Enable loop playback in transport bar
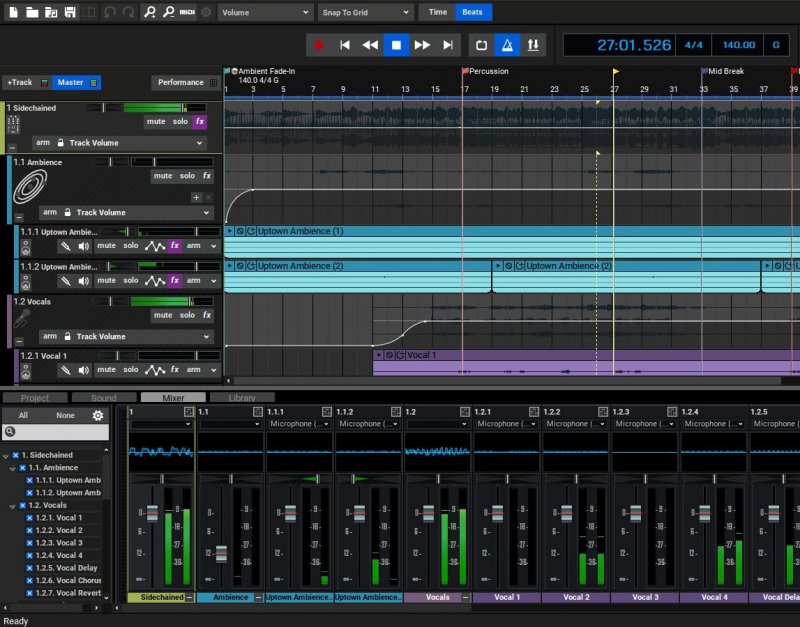 pyautogui.click(x=481, y=45)
